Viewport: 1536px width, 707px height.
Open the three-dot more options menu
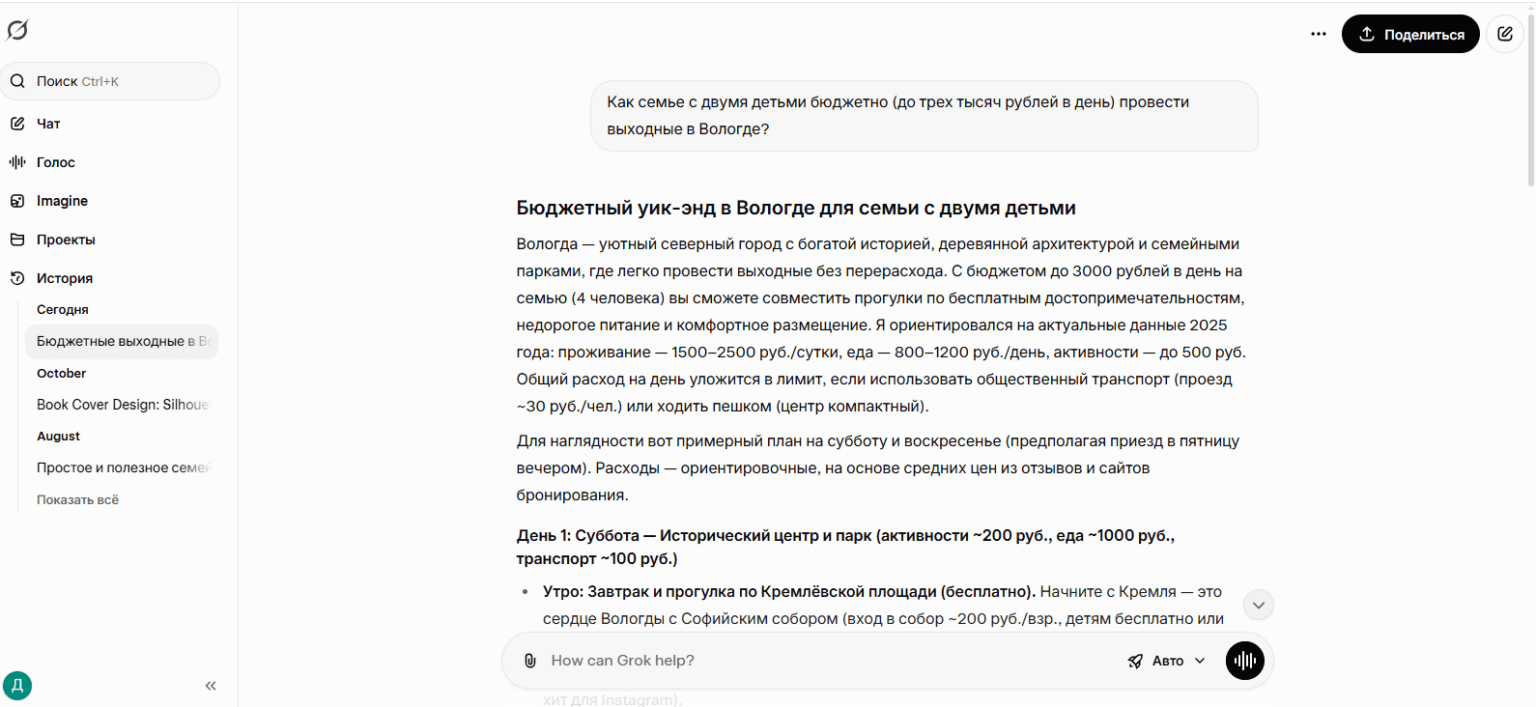point(1318,34)
